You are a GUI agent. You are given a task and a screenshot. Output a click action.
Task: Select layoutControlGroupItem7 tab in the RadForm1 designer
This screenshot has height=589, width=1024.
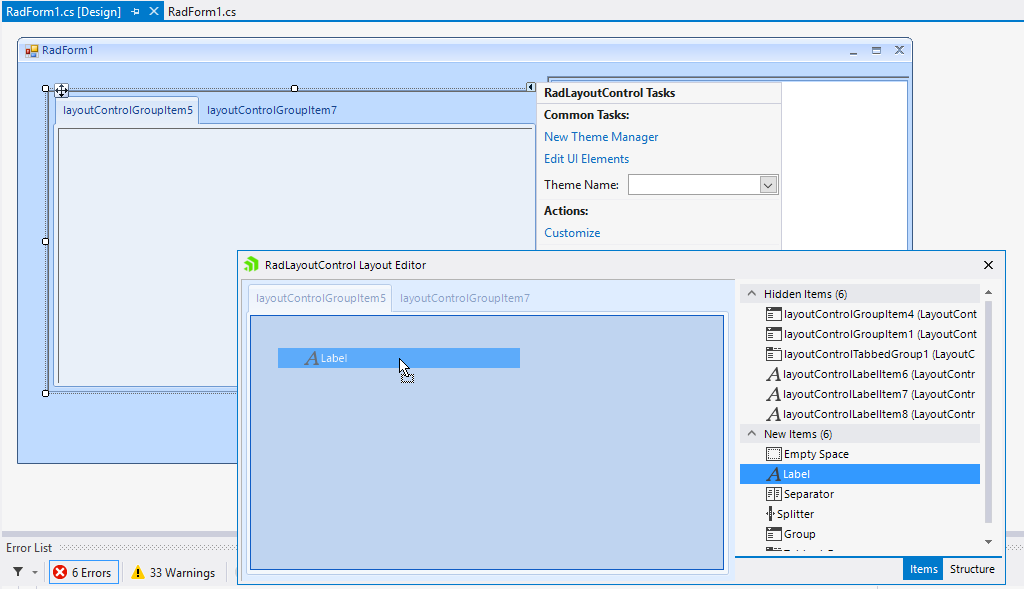(x=272, y=110)
